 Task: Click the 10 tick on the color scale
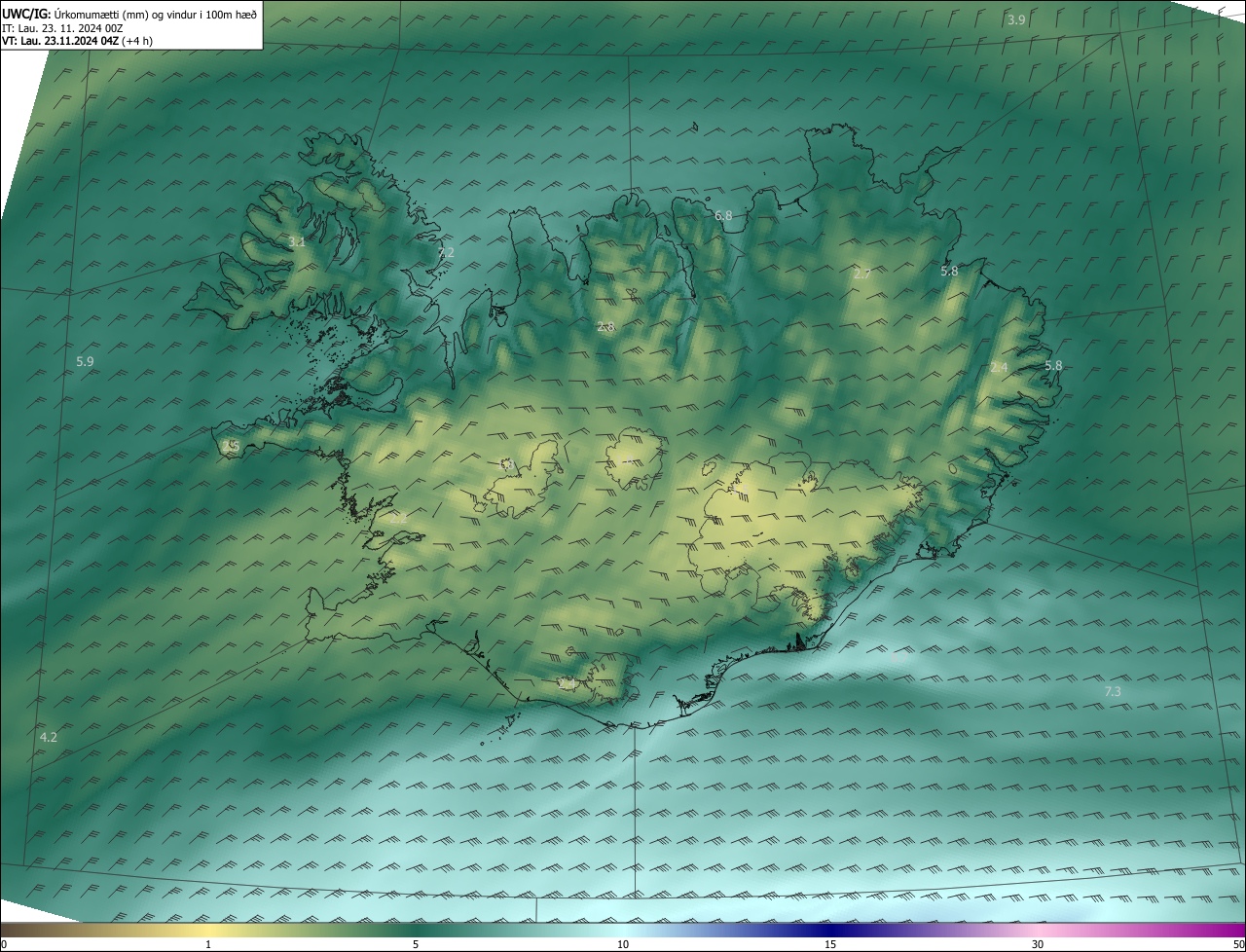tap(623, 944)
